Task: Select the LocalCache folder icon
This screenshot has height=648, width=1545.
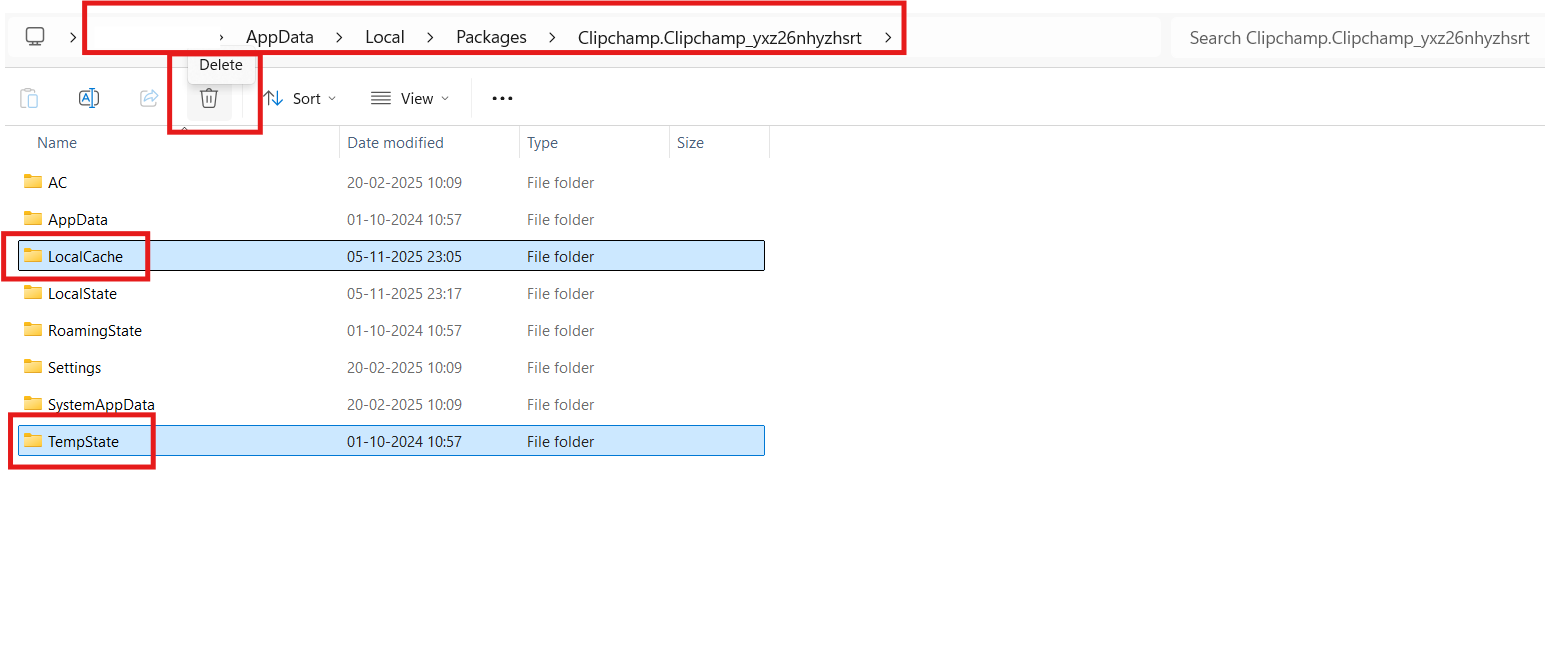Action: [x=33, y=256]
